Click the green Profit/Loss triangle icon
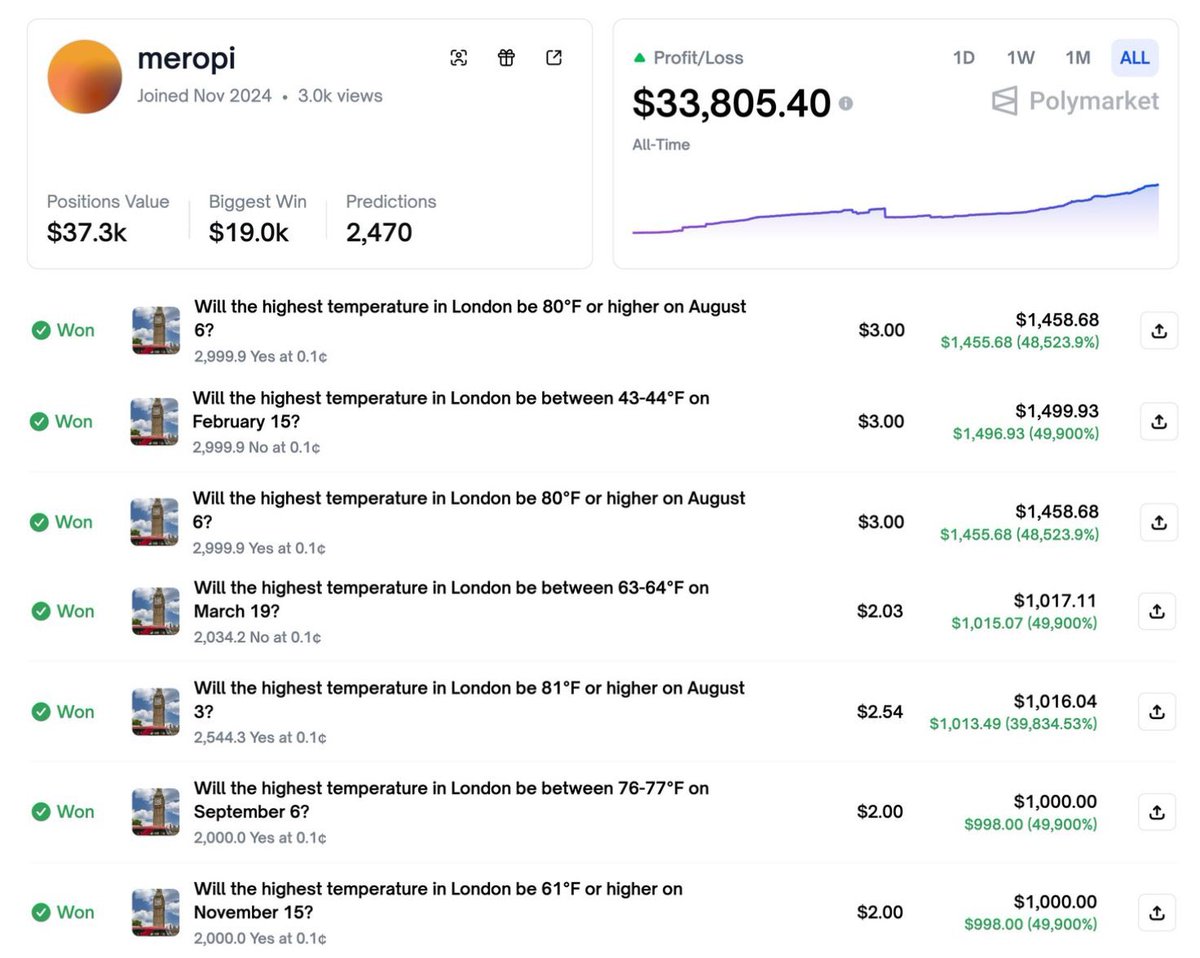Image resolution: width=1200 pixels, height=958 pixels. (640, 58)
